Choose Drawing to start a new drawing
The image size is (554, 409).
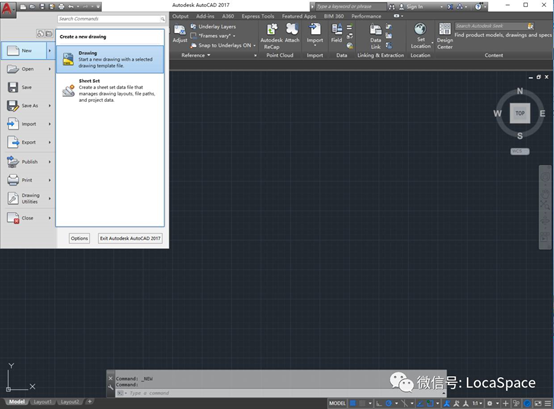110,59
